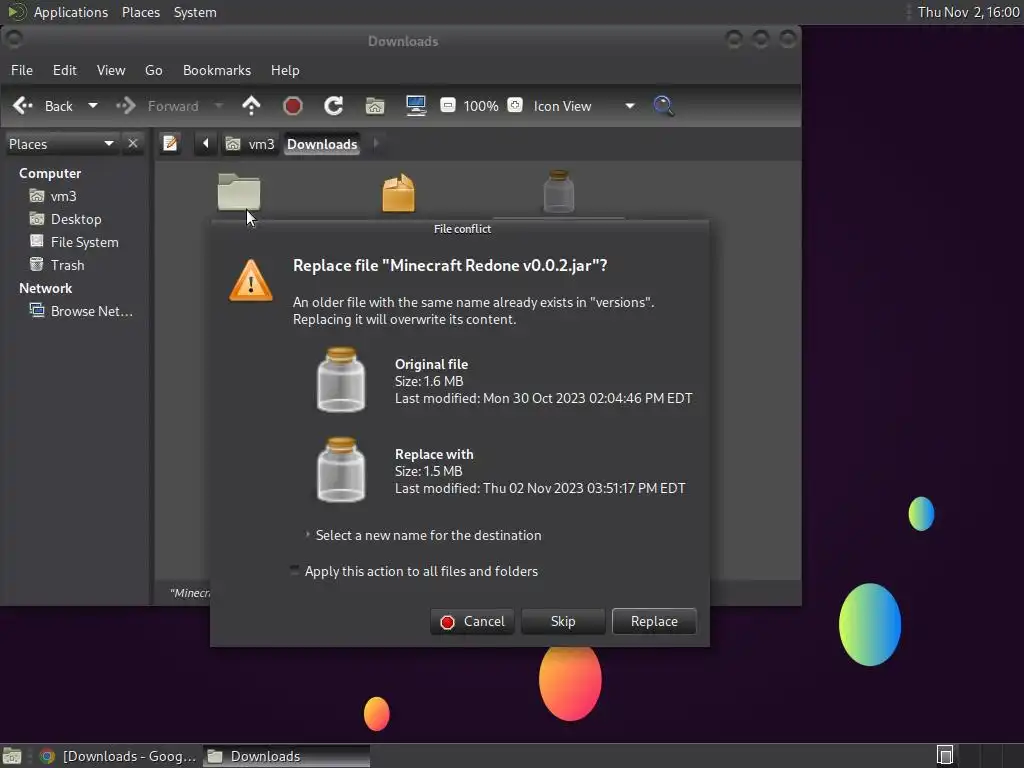Viewport: 1024px width, 768px height.
Task: Click the Original file jar icon
Action: pos(341,380)
